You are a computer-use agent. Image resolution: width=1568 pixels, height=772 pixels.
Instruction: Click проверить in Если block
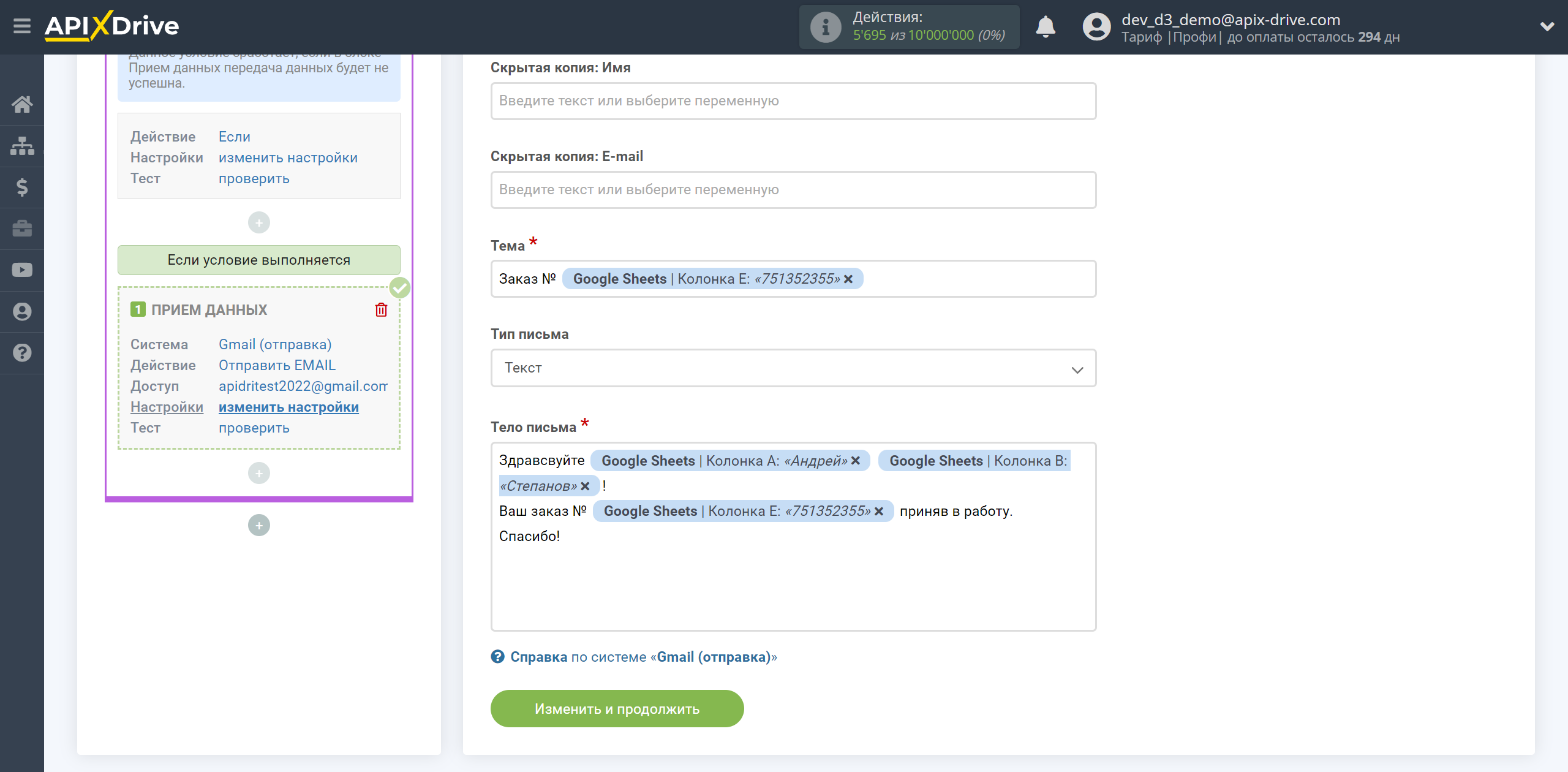coord(254,178)
